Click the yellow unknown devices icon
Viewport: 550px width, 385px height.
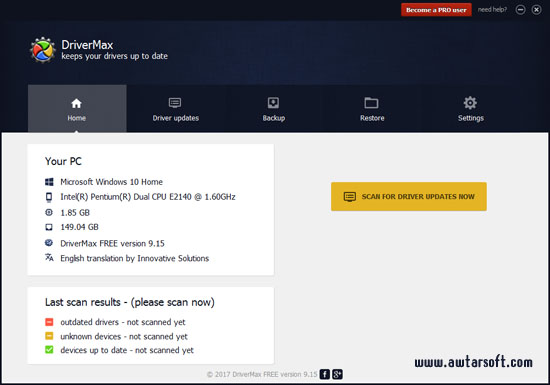pos(49,336)
